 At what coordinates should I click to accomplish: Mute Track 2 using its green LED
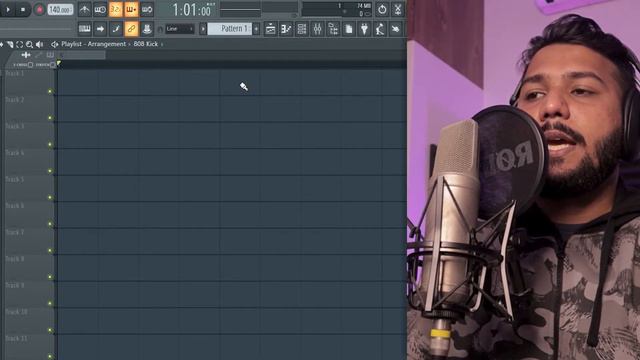tap(50, 118)
